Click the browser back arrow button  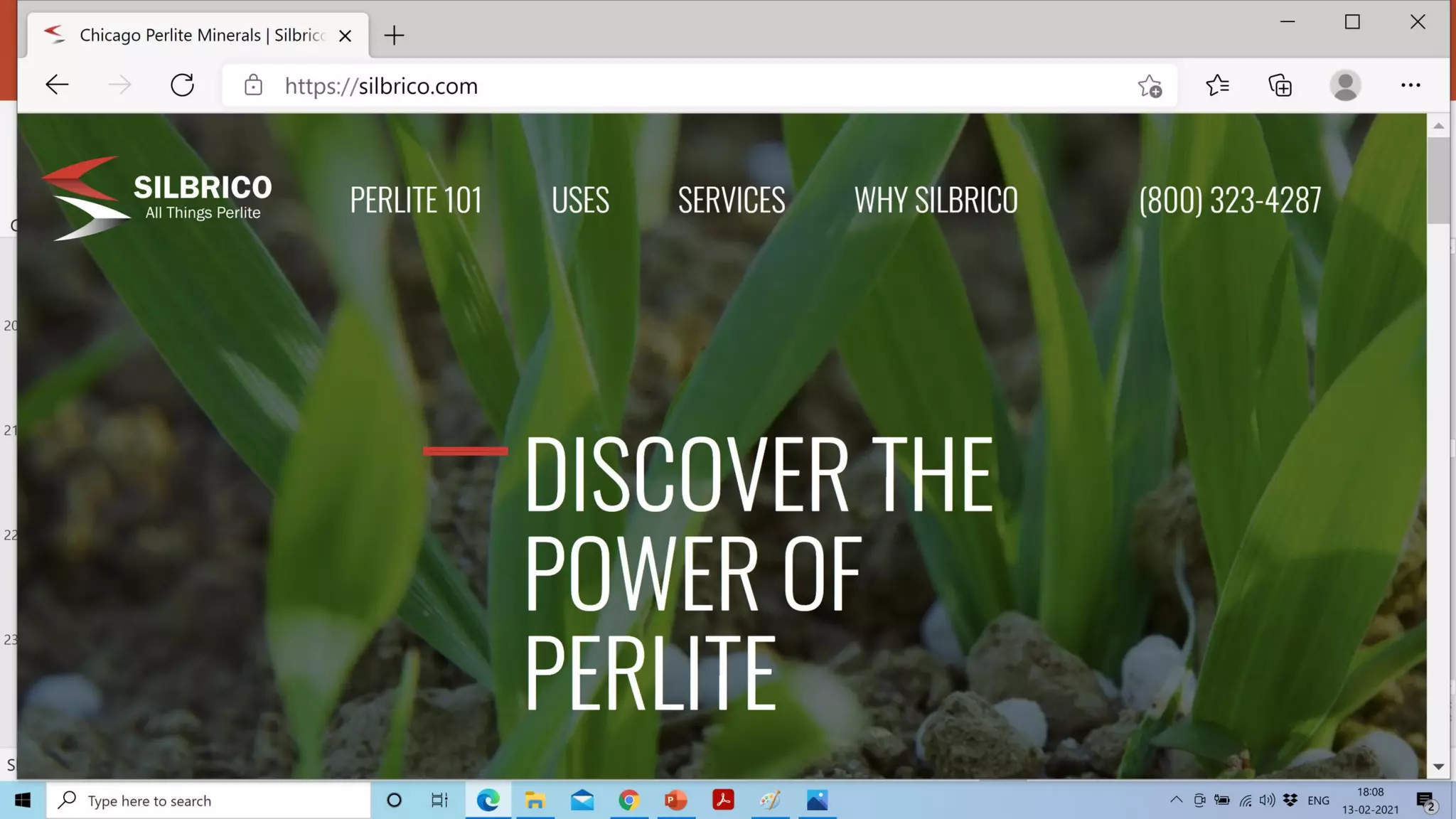click(x=57, y=85)
